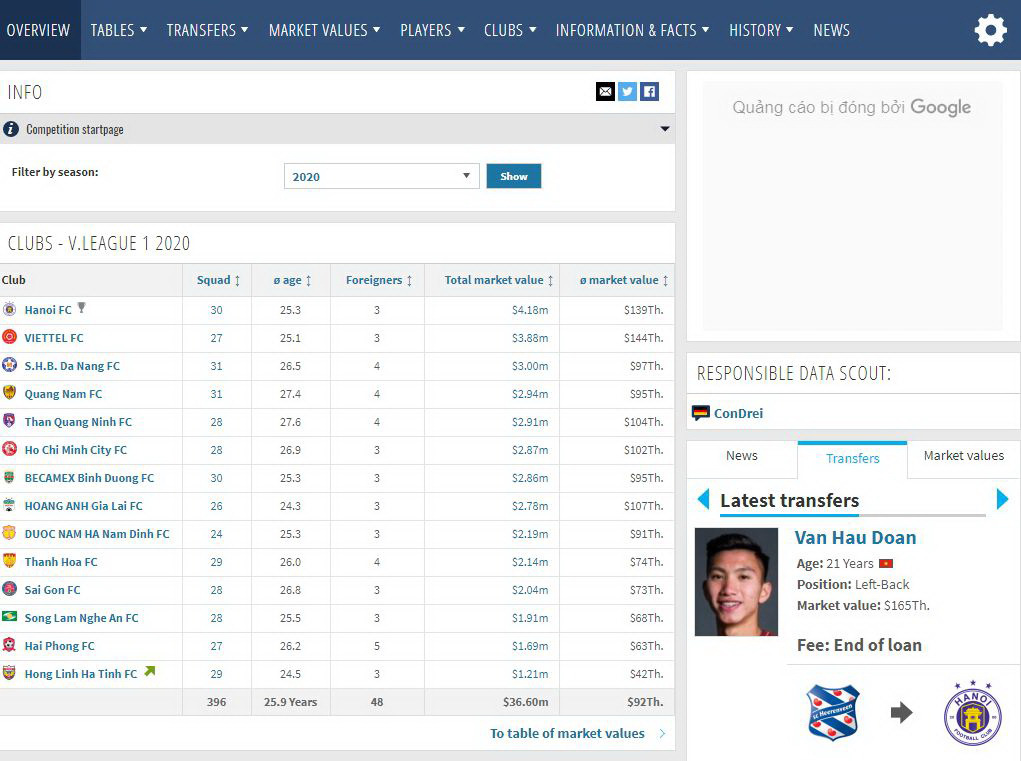This screenshot has width=1021, height=761.
Task: Open the settings gear icon
Action: [990, 30]
